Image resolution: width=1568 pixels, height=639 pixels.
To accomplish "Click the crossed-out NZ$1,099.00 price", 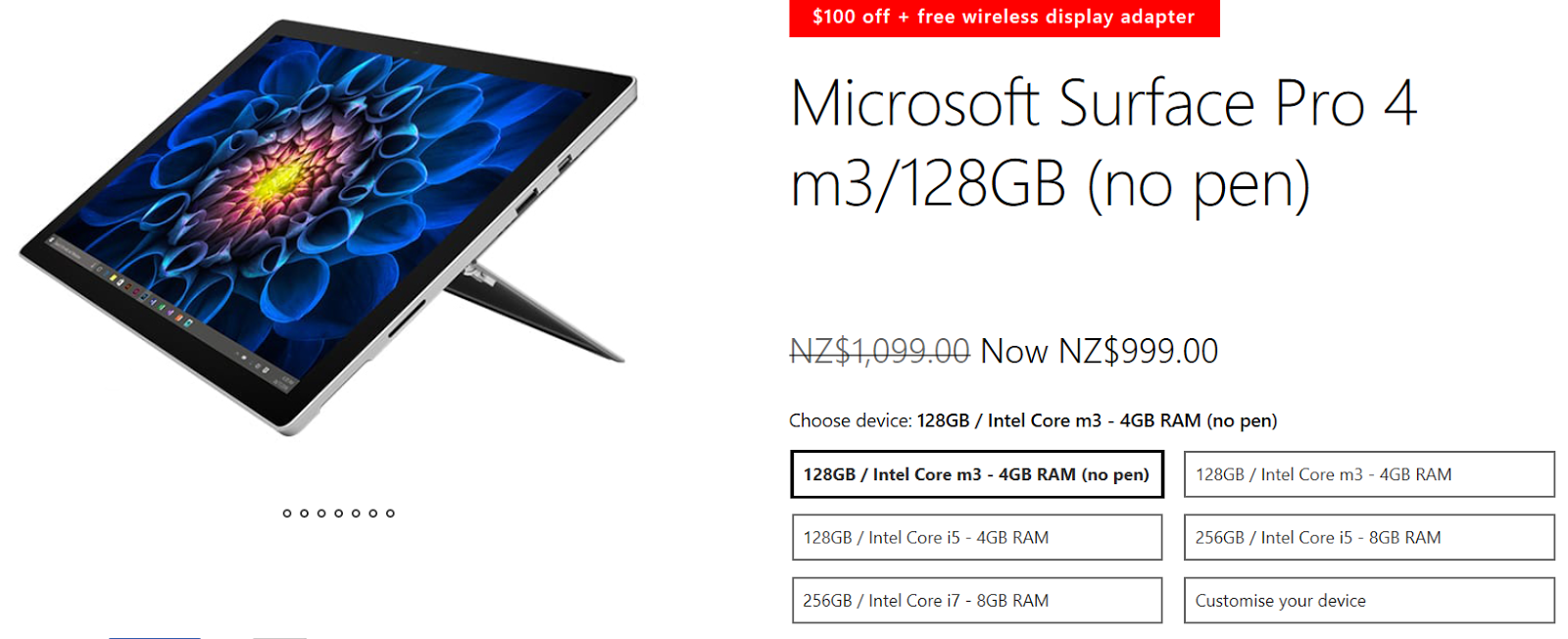I will tap(879, 351).
